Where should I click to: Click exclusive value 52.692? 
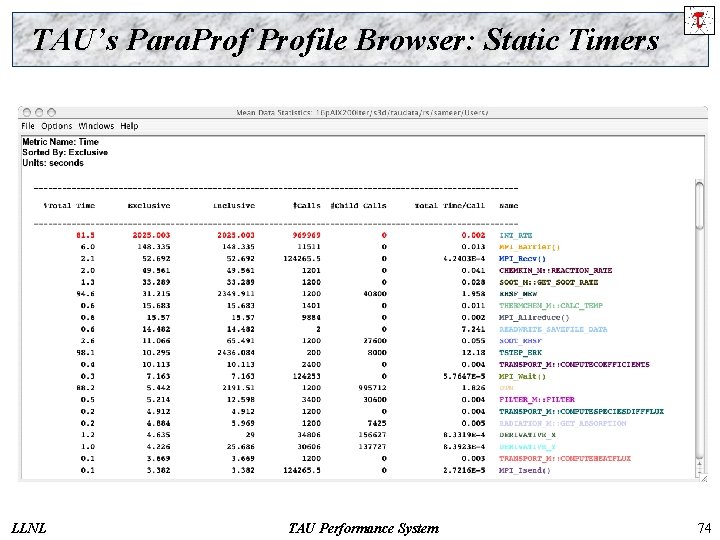tap(156, 259)
